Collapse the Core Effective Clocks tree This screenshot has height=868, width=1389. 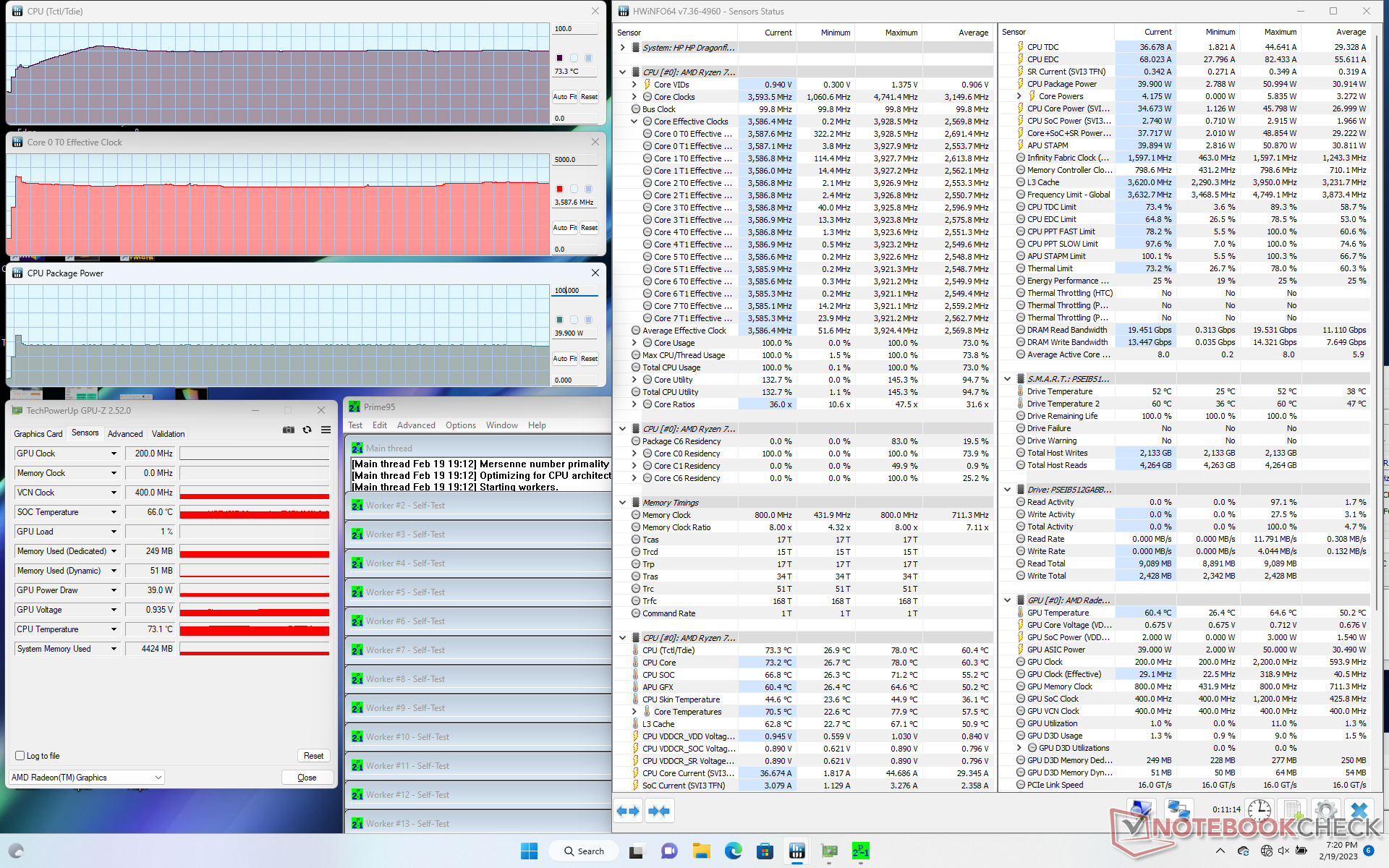point(634,122)
